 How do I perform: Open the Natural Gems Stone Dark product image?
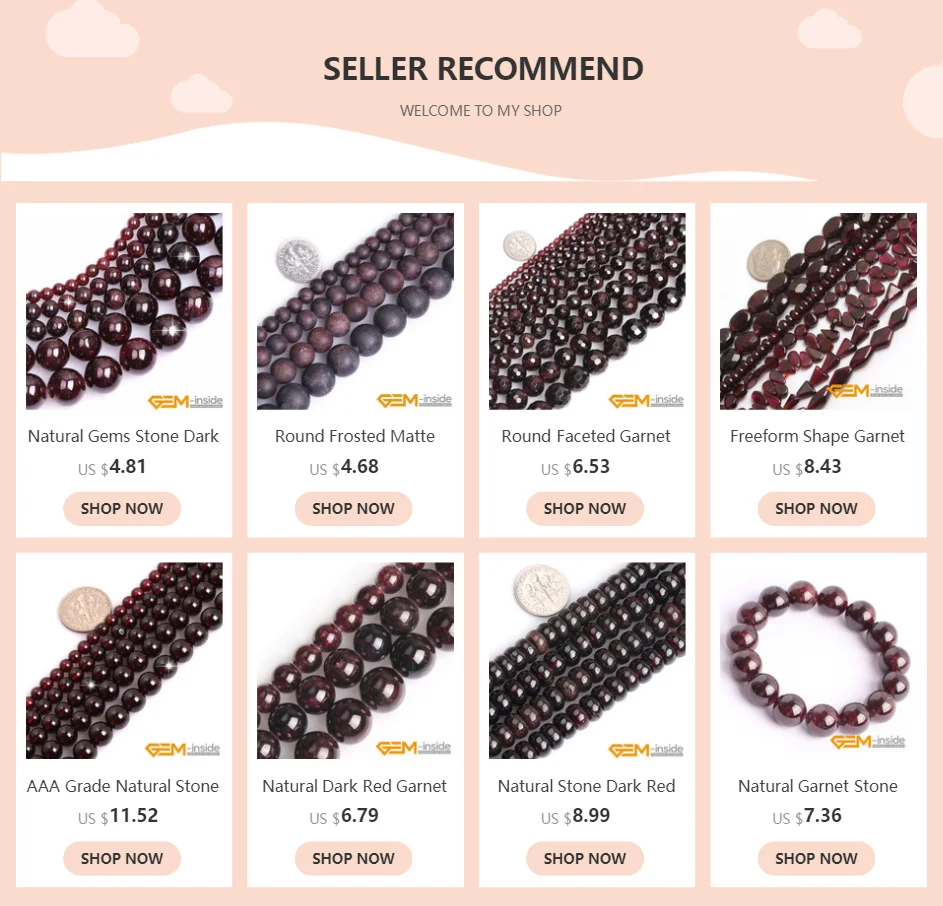[x=124, y=311]
